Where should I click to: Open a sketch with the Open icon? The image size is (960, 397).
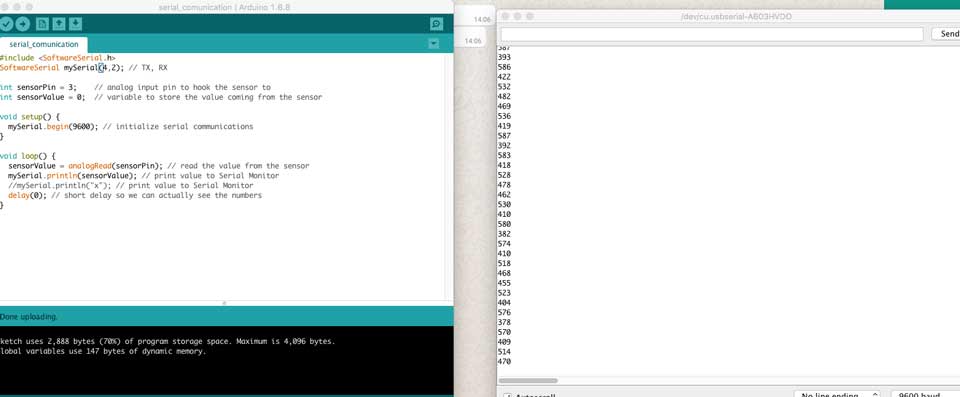tap(59, 24)
